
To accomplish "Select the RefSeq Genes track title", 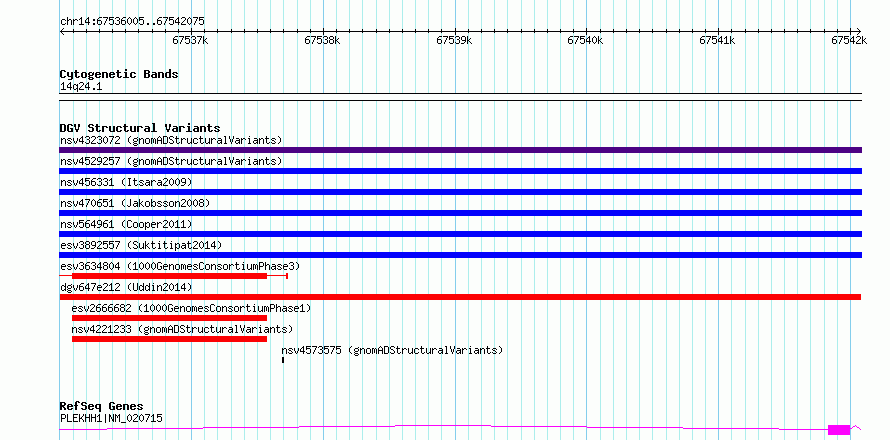I will 101,407.
